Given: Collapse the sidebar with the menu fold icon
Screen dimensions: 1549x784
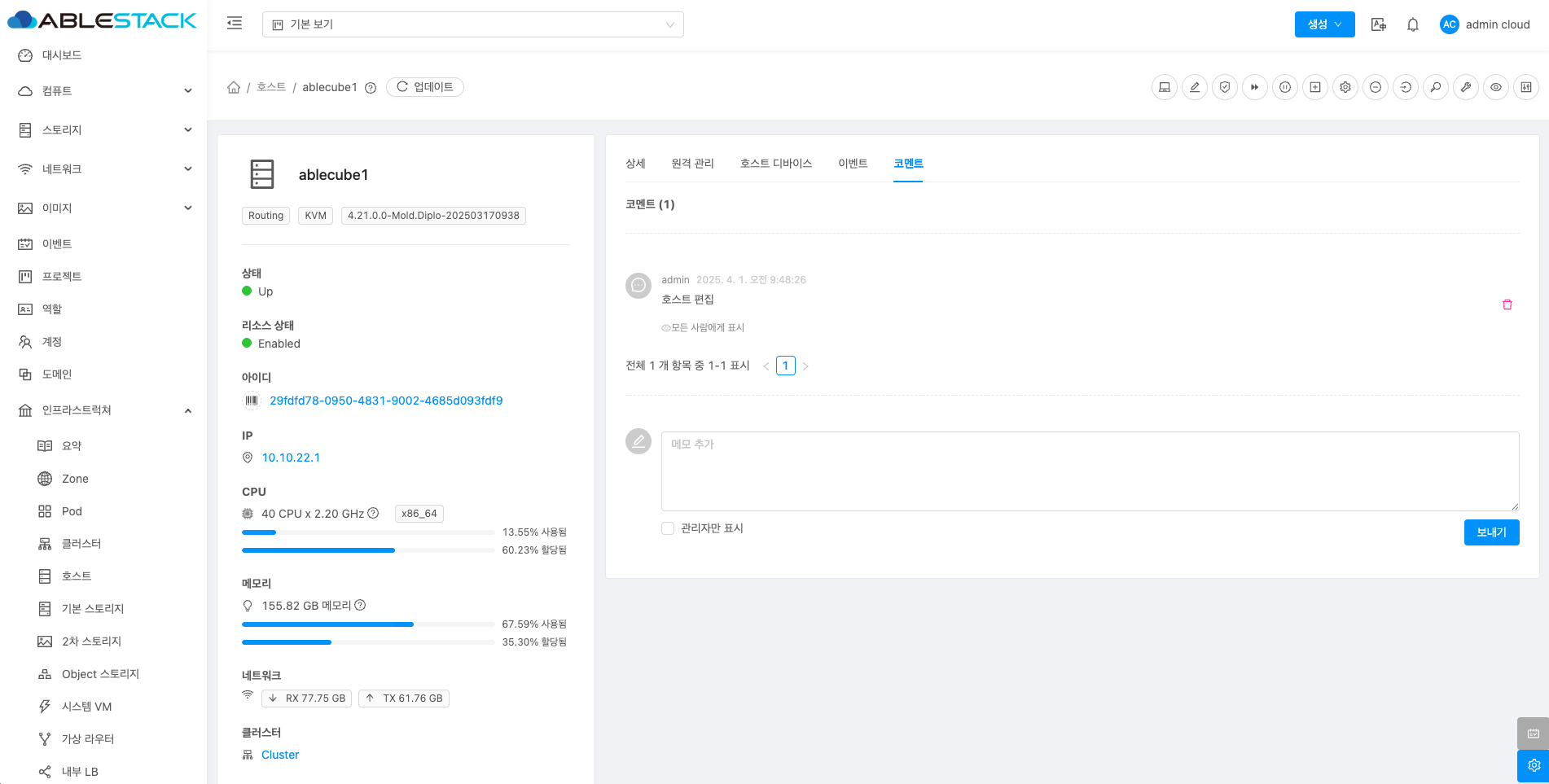Looking at the screenshot, I should [x=235, y=24].
